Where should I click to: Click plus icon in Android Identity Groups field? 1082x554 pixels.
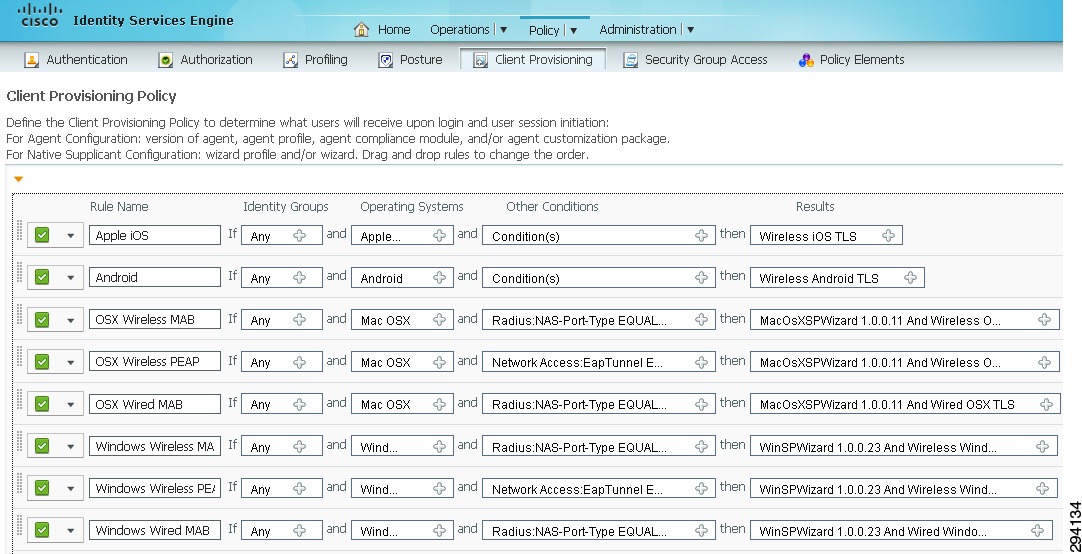[299, 277]
